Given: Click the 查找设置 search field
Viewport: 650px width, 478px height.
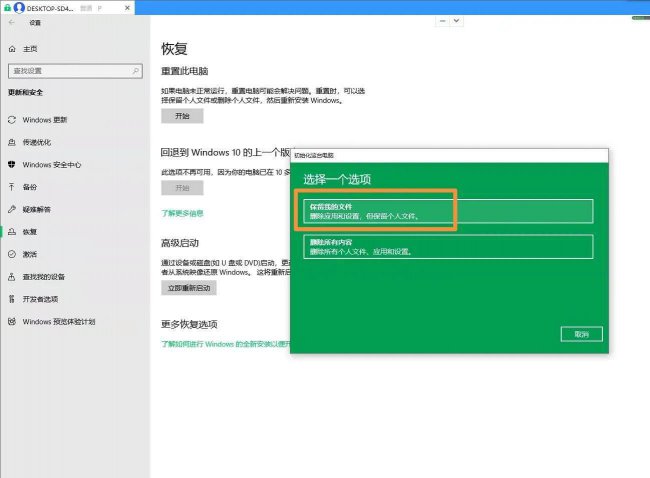Looking at the screenshot, I should point(75,71).
